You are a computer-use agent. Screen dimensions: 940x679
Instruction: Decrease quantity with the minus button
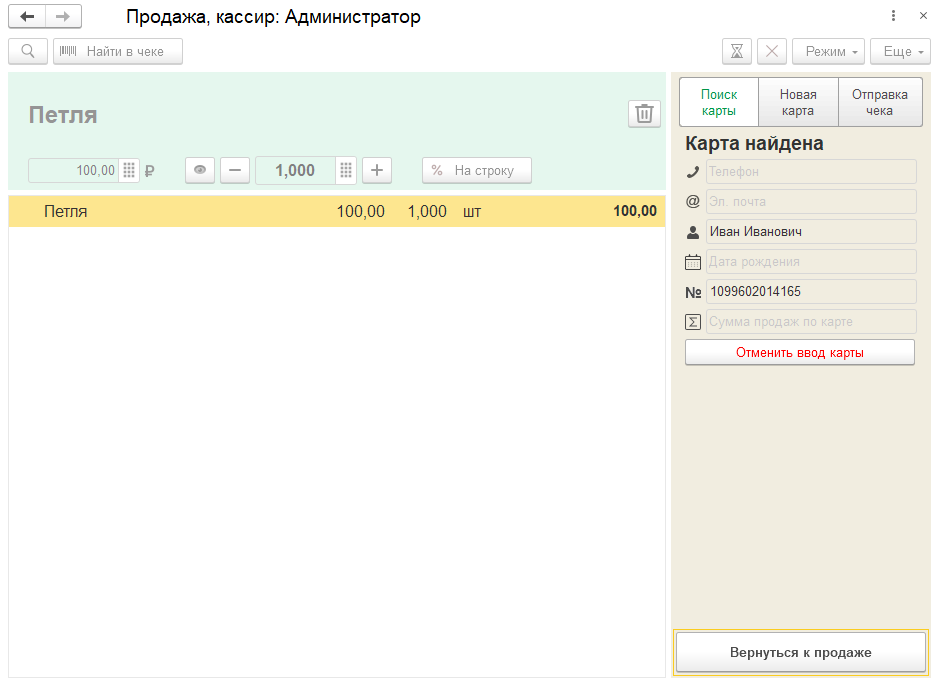(x=235, y=170)
